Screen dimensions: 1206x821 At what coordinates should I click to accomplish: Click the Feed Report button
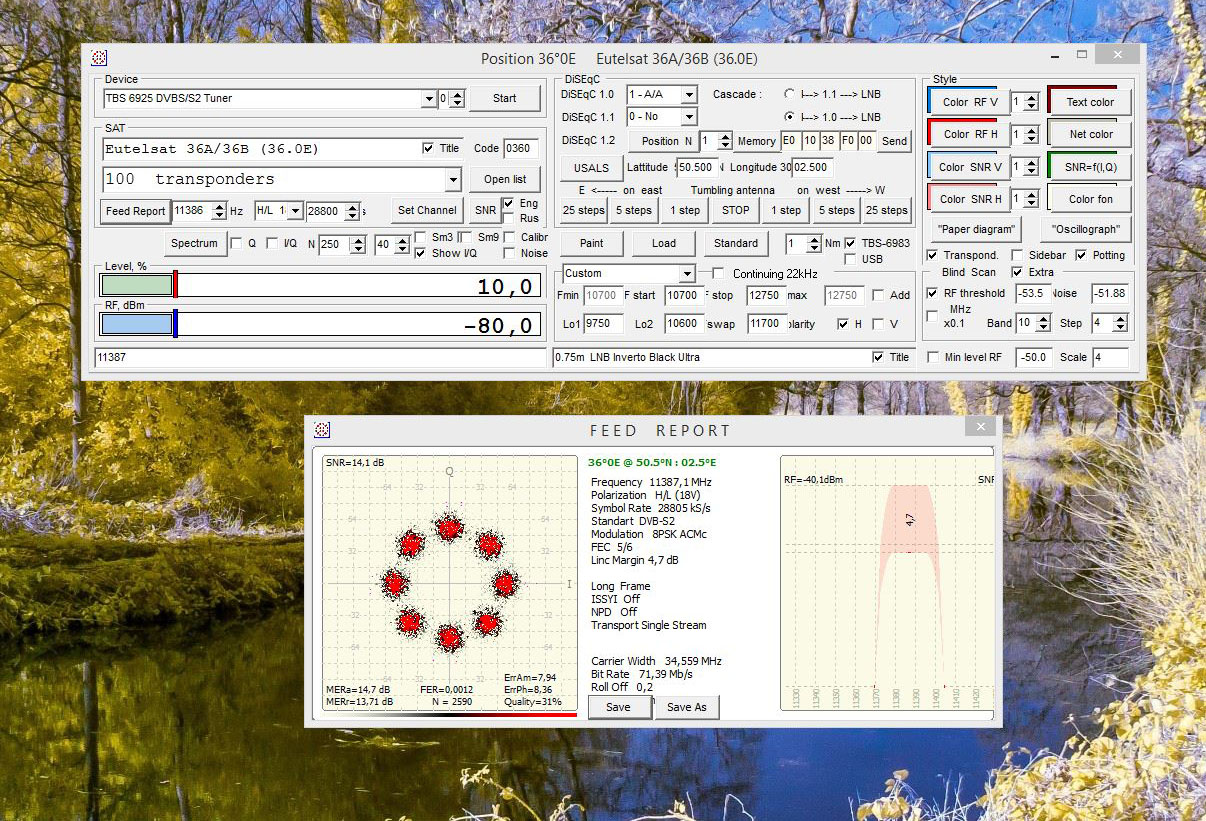pos(135,211)
